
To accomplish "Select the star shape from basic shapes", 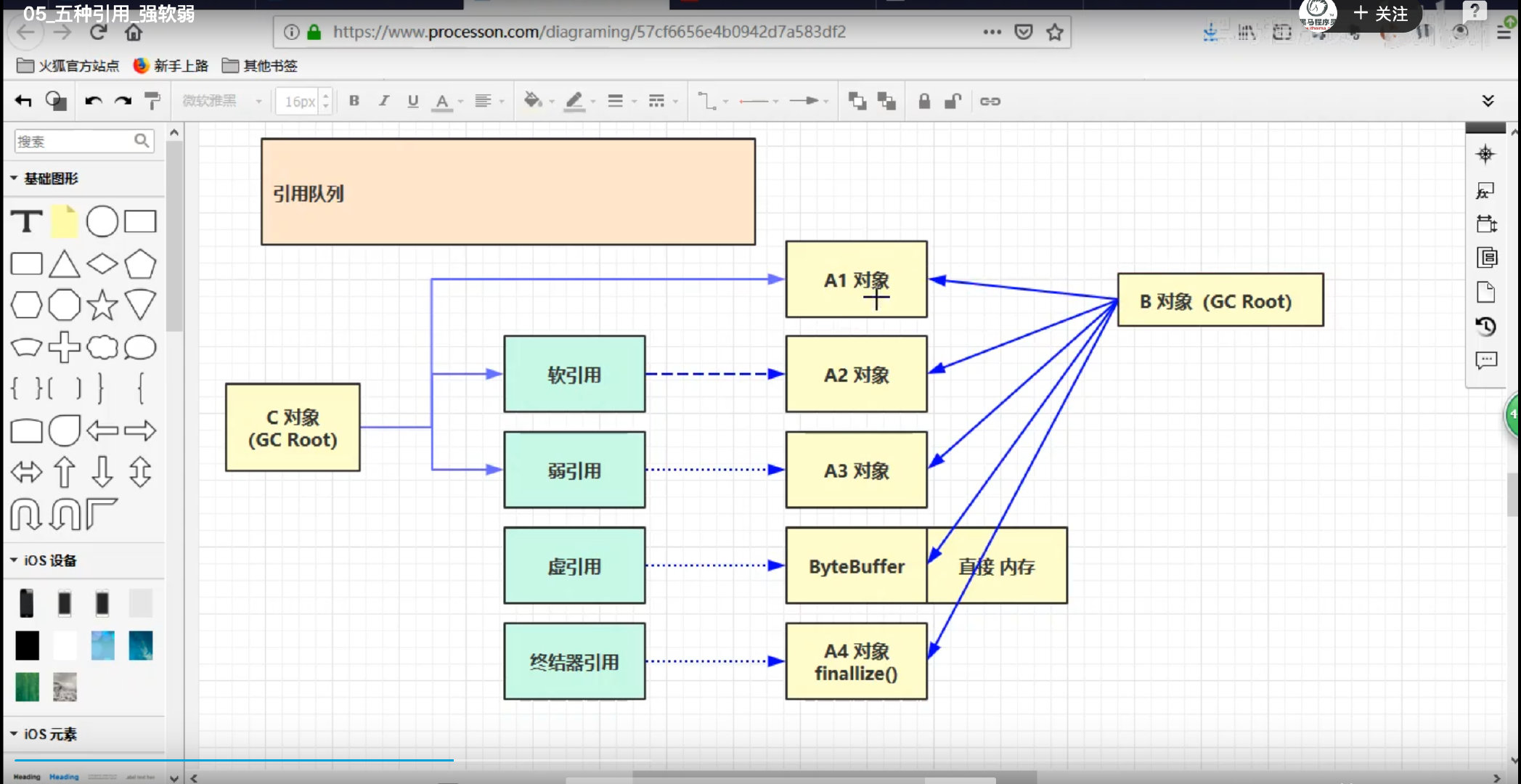I will [102, 306].
